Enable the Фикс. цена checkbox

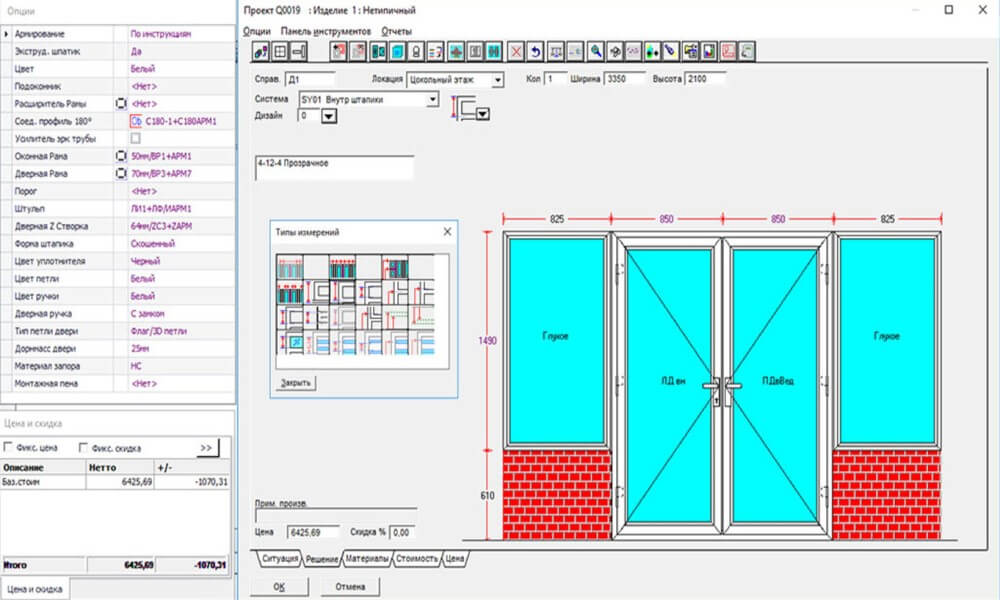[x=10, y=448]
